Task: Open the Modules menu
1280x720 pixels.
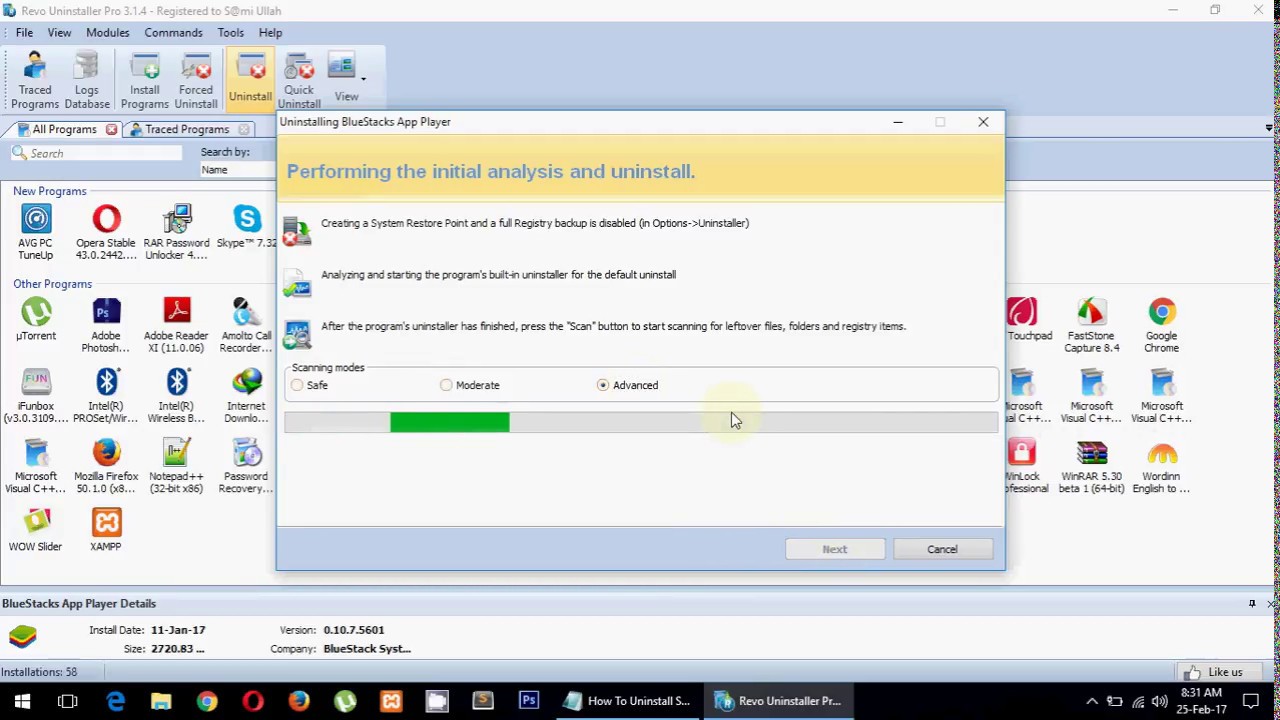Action: [107, 33]
